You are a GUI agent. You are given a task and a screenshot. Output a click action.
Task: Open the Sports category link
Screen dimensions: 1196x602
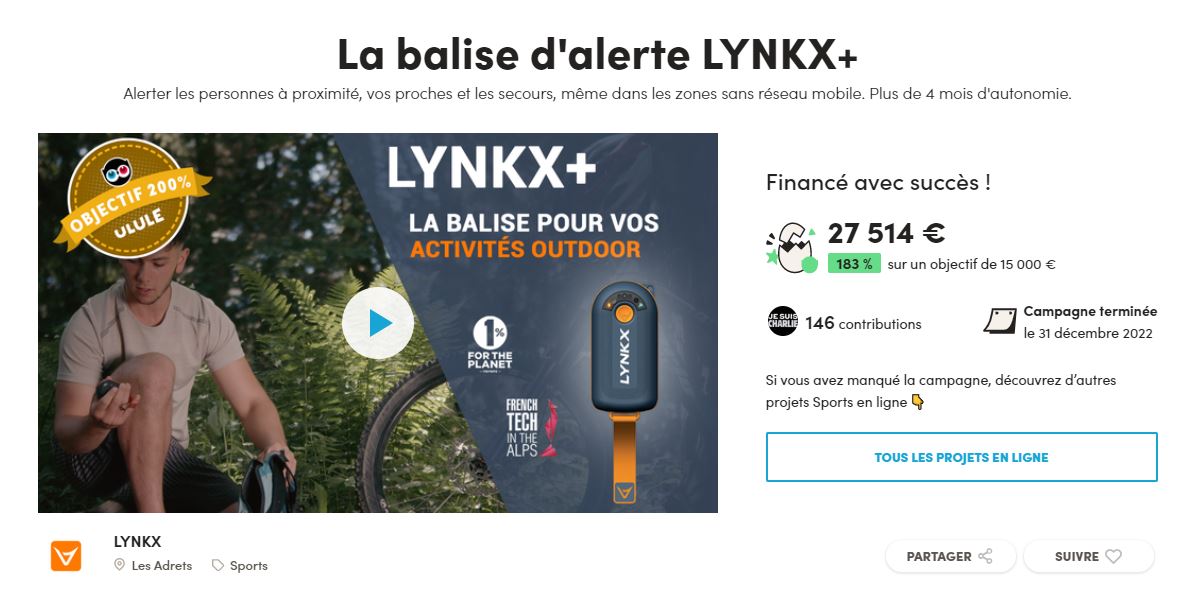[x=249, y=565]
